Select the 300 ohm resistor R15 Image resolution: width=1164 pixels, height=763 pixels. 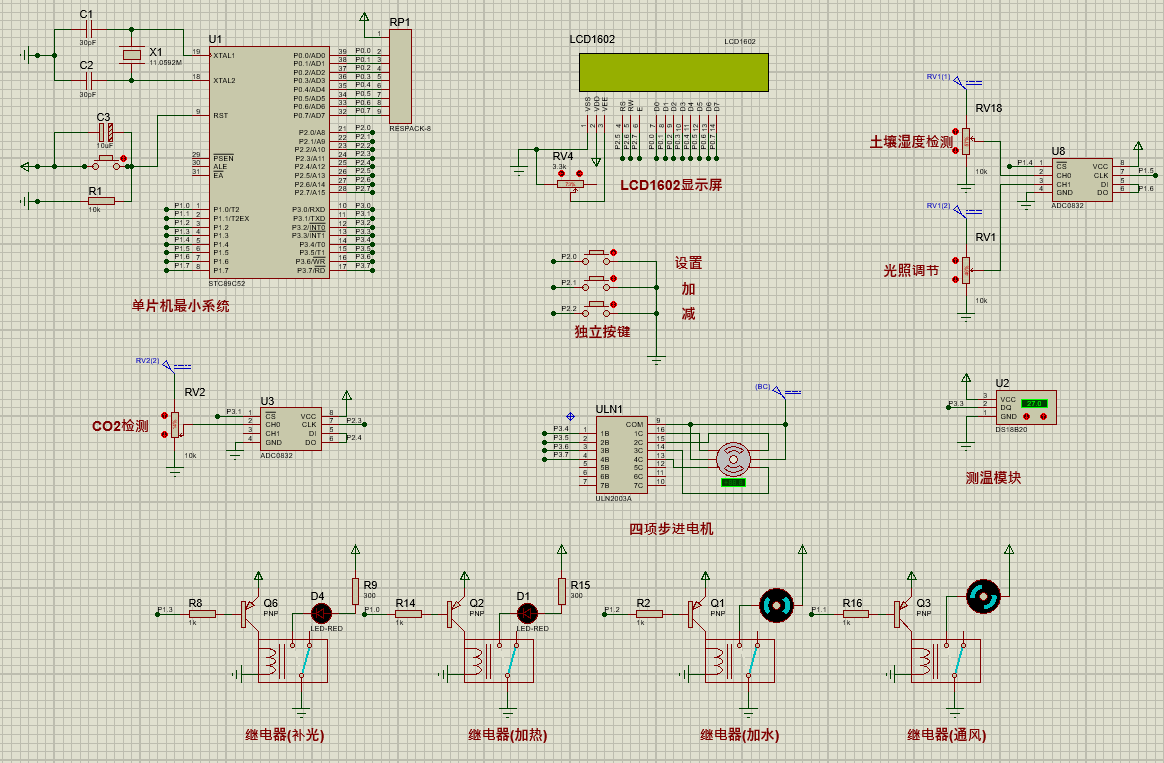(x=562, y=592)
